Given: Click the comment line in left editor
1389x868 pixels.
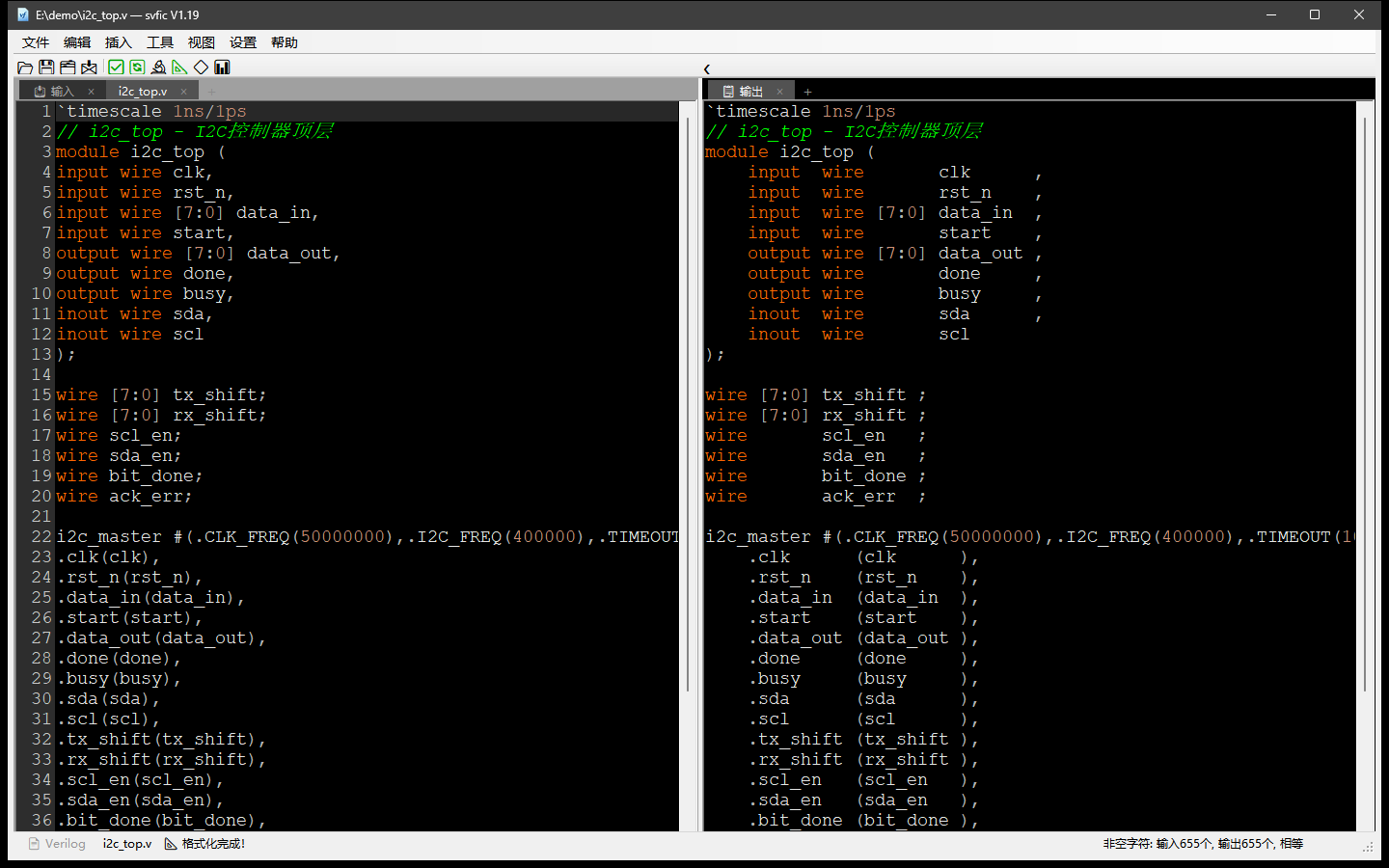Looking at the screenshot, I should pos(195,132).
